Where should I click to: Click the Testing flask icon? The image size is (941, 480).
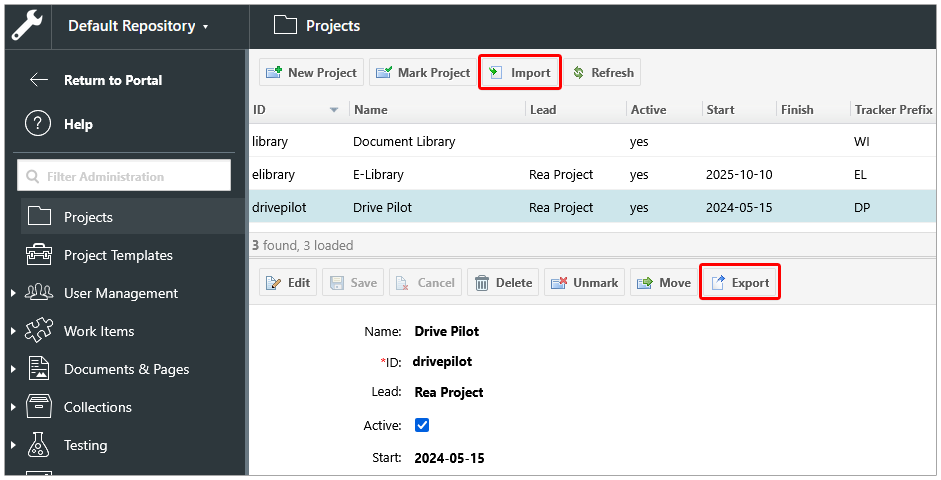[x=39, y=445]
